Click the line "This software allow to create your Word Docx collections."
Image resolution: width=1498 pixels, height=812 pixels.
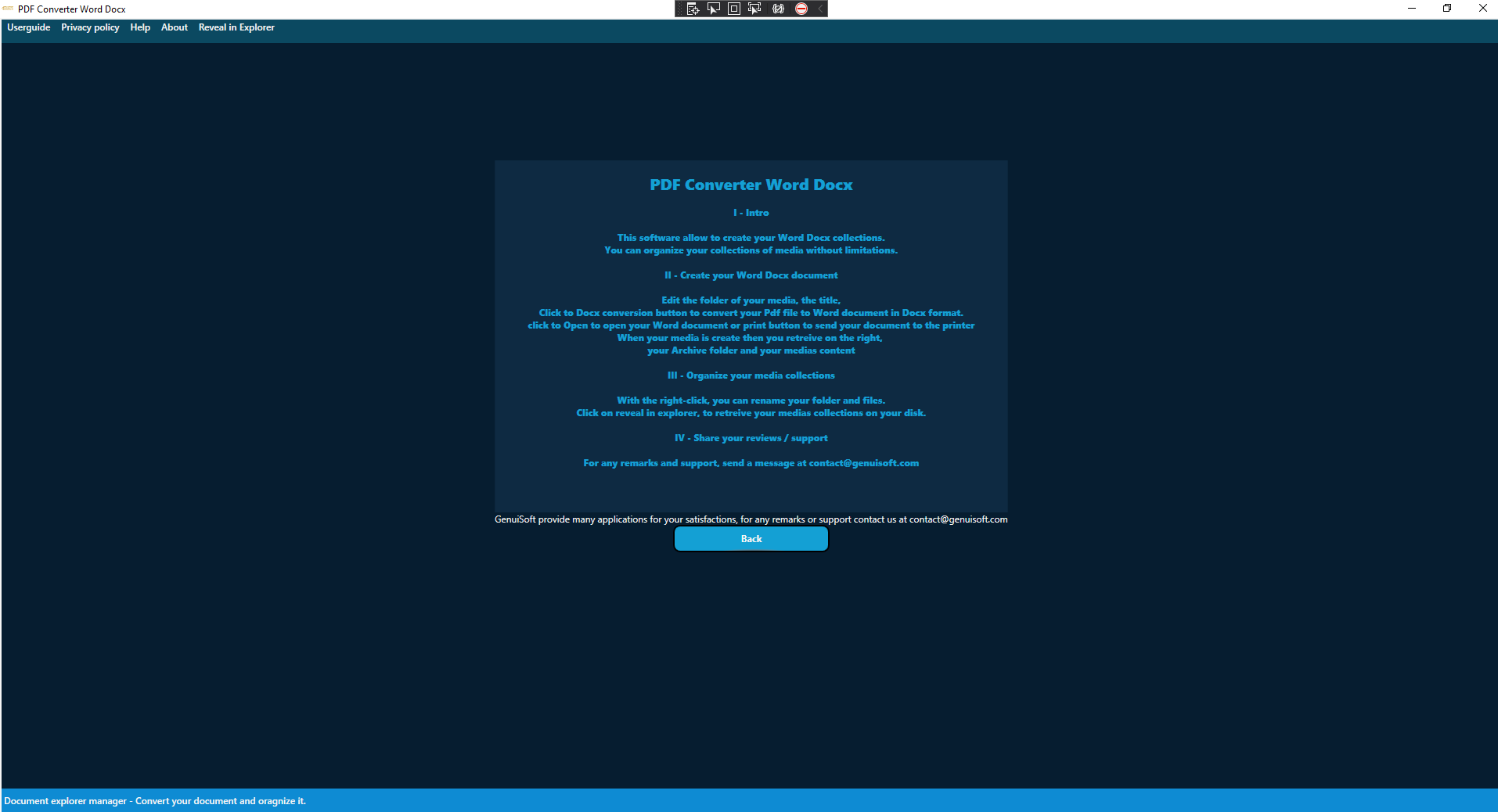tap(751, 238)
